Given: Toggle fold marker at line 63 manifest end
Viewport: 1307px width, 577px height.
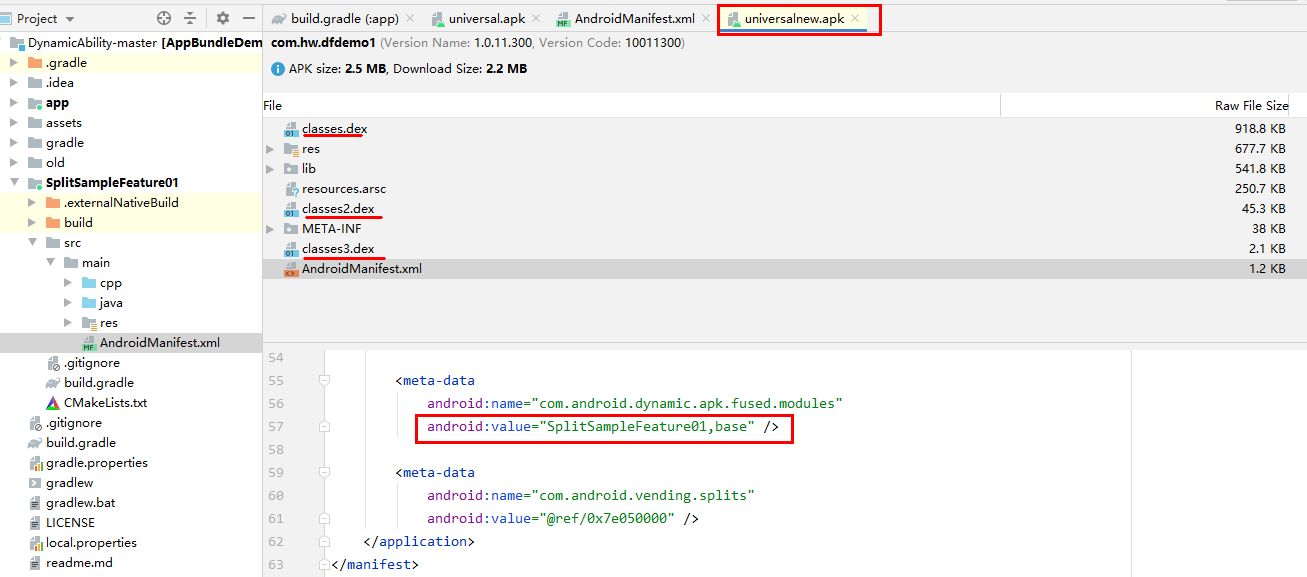Looking at the screenshot, I should point(324,565).
